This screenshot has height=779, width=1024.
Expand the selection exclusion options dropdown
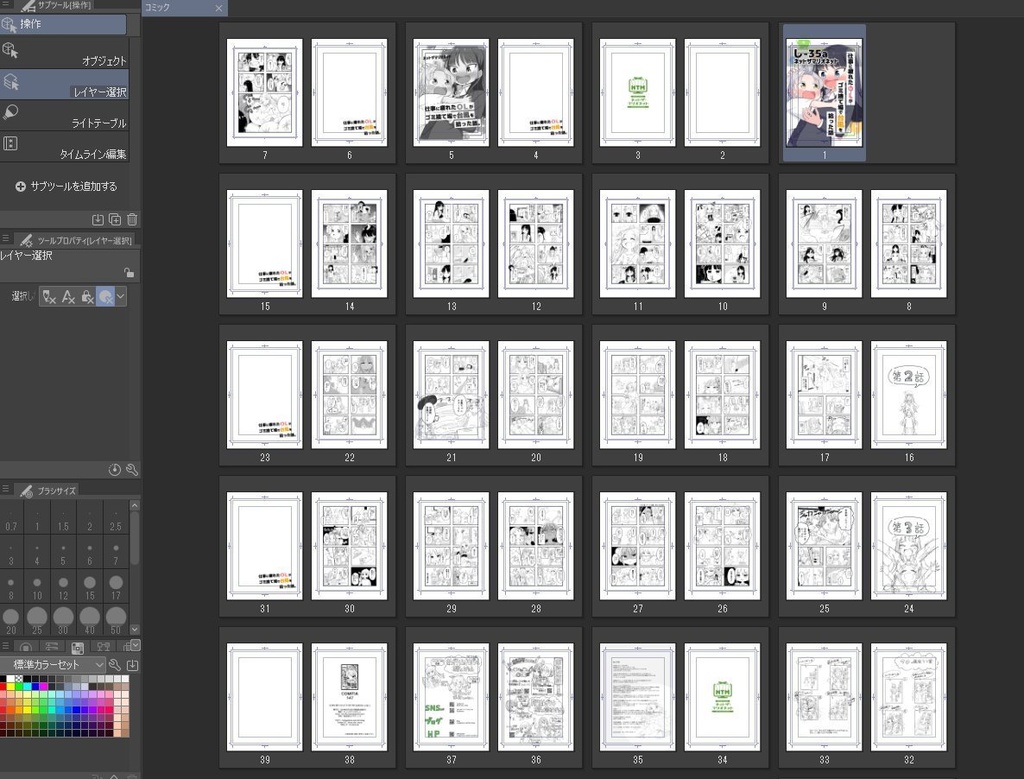pos(121,297)
